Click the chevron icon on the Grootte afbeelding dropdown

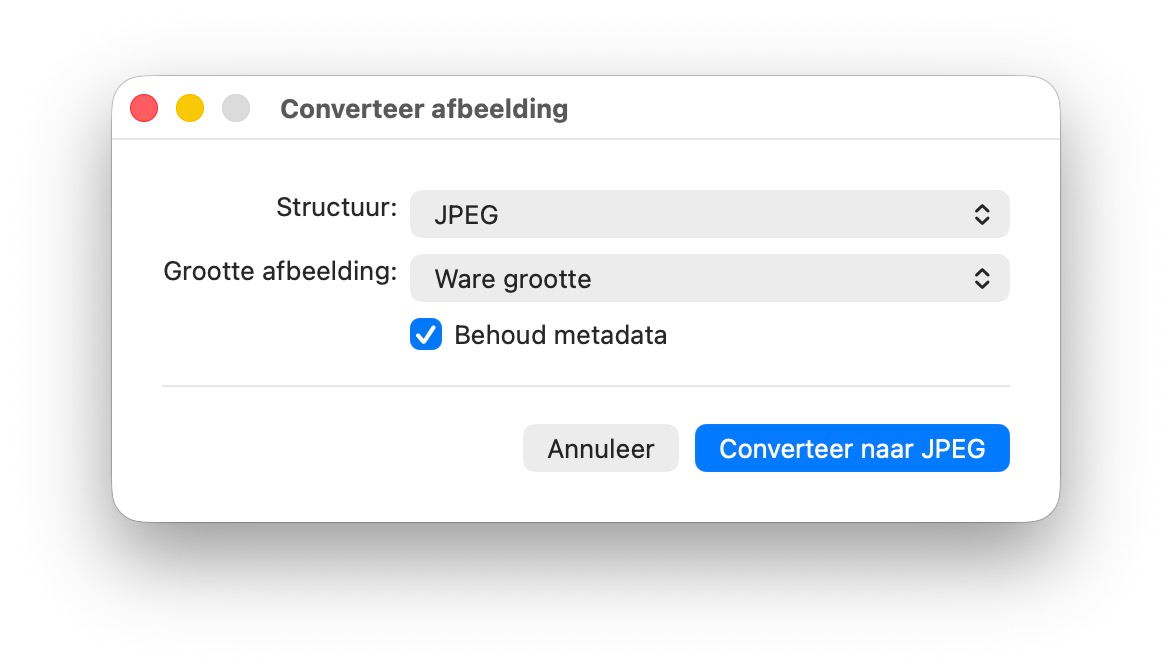coord(981,278)
